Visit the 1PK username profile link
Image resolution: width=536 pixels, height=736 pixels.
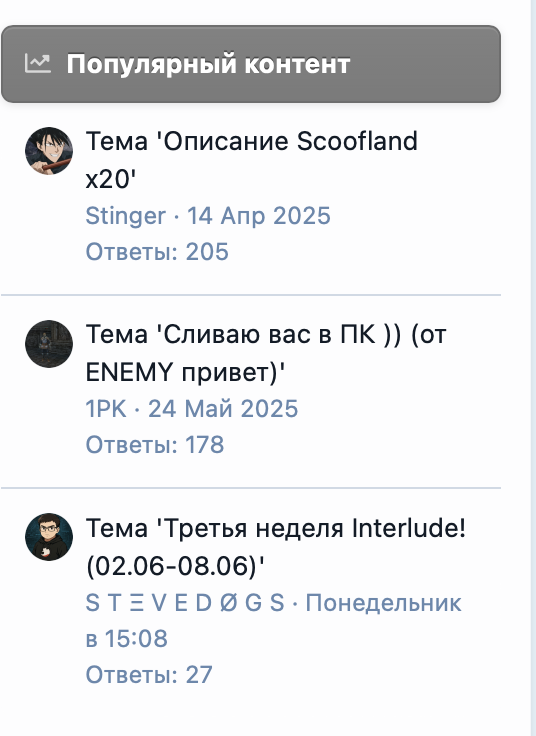[106, 409]
